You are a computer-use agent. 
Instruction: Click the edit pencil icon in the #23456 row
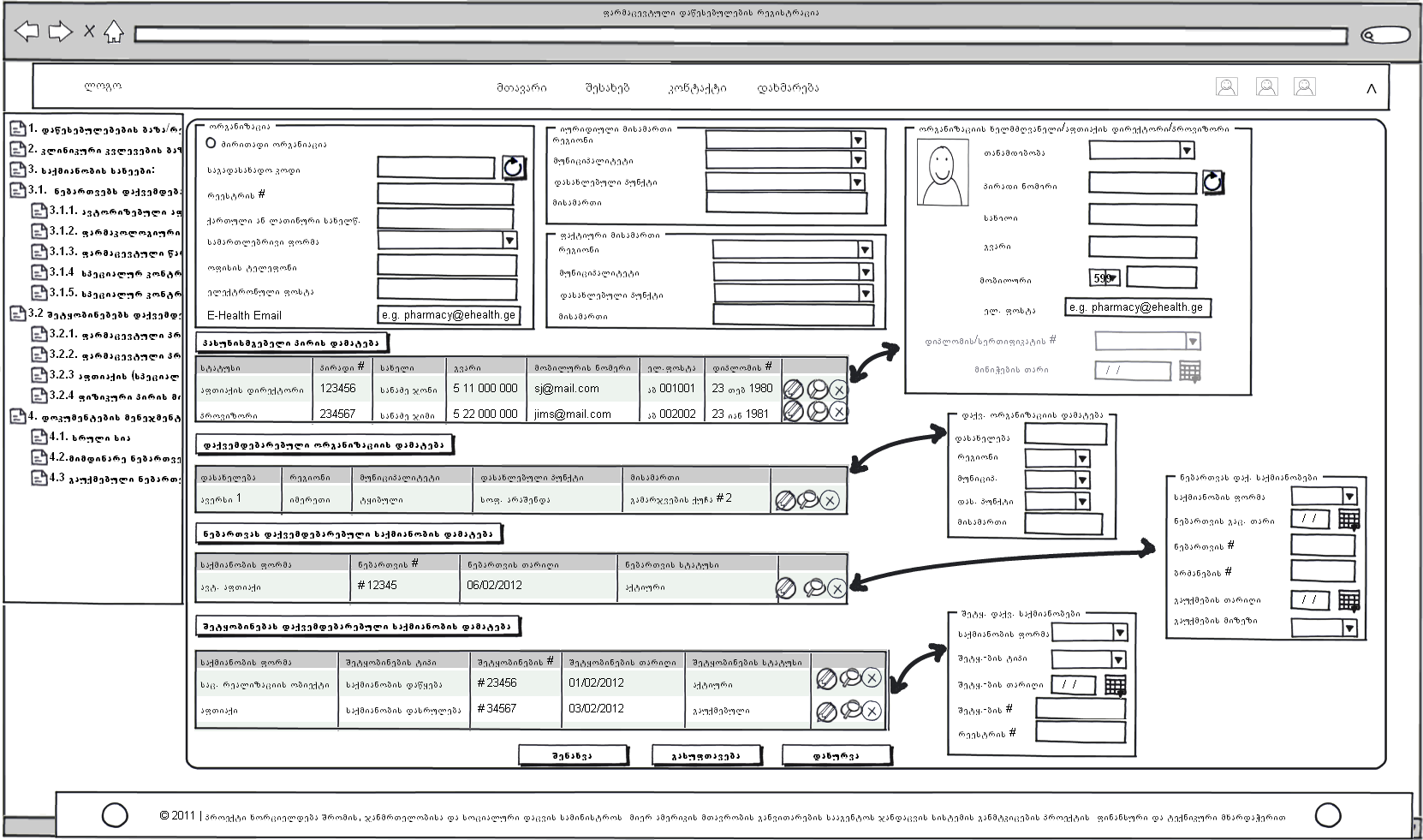[826, 679]
